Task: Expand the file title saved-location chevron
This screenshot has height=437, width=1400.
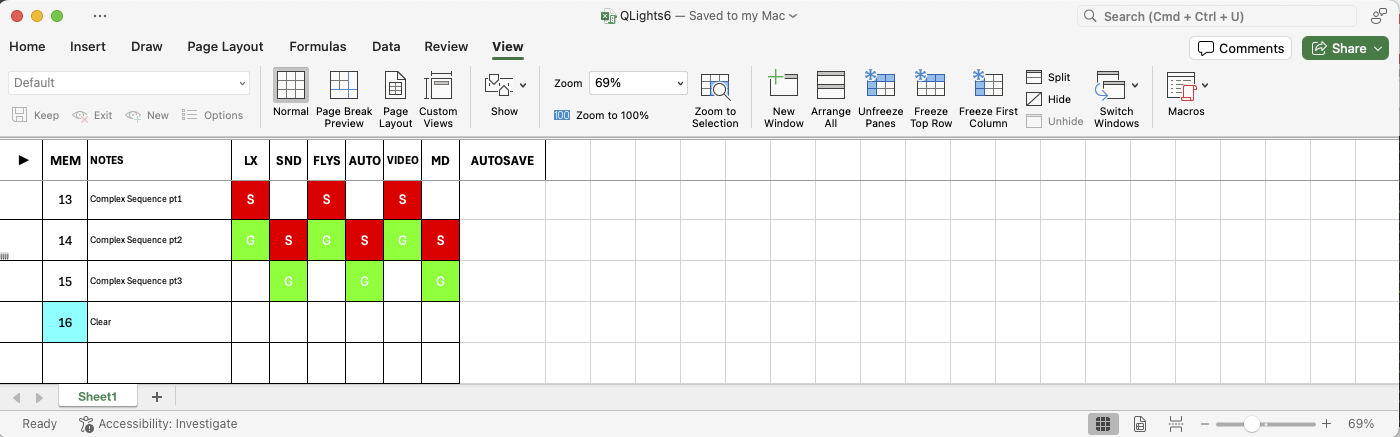Action: tap(794, 17)
